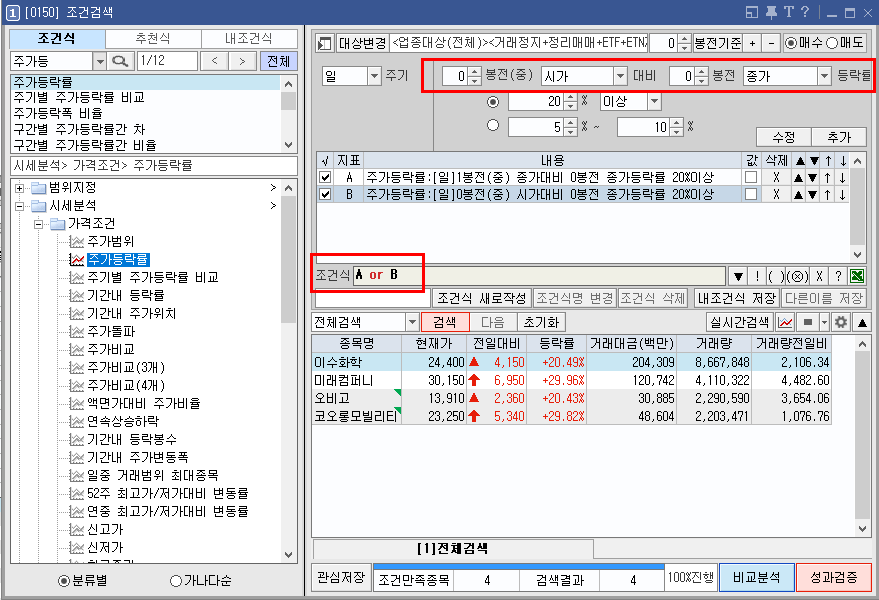Click the condition tree vertical scrollbar
879x600 pixels.
pyautogui.click(x=288, y=371)
